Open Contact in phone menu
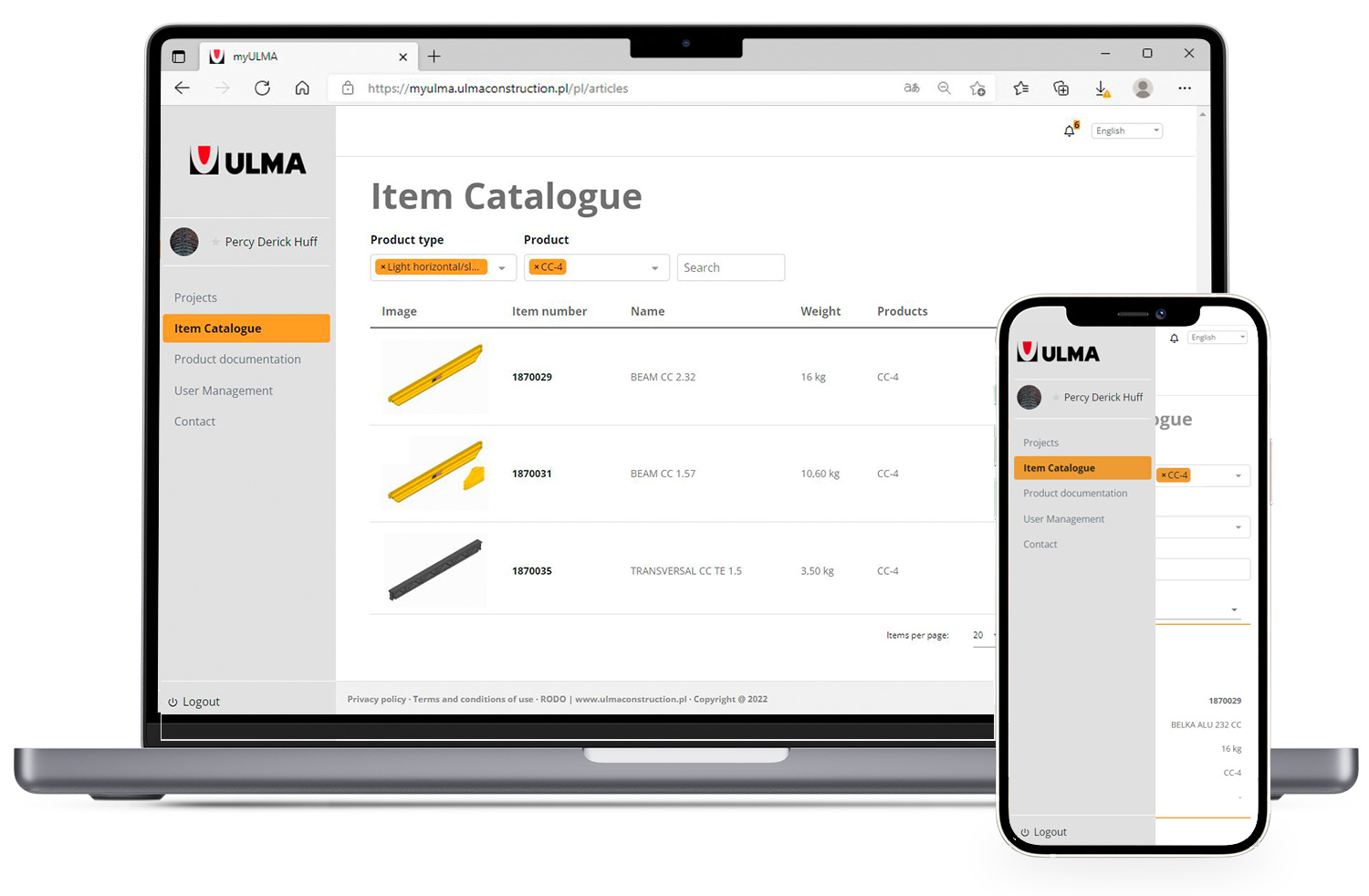This screenshot has height=896, width=1369. [x=1040, y=545]
